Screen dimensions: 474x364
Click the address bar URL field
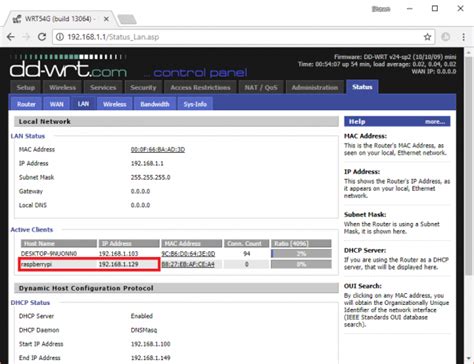pos(243,37)
